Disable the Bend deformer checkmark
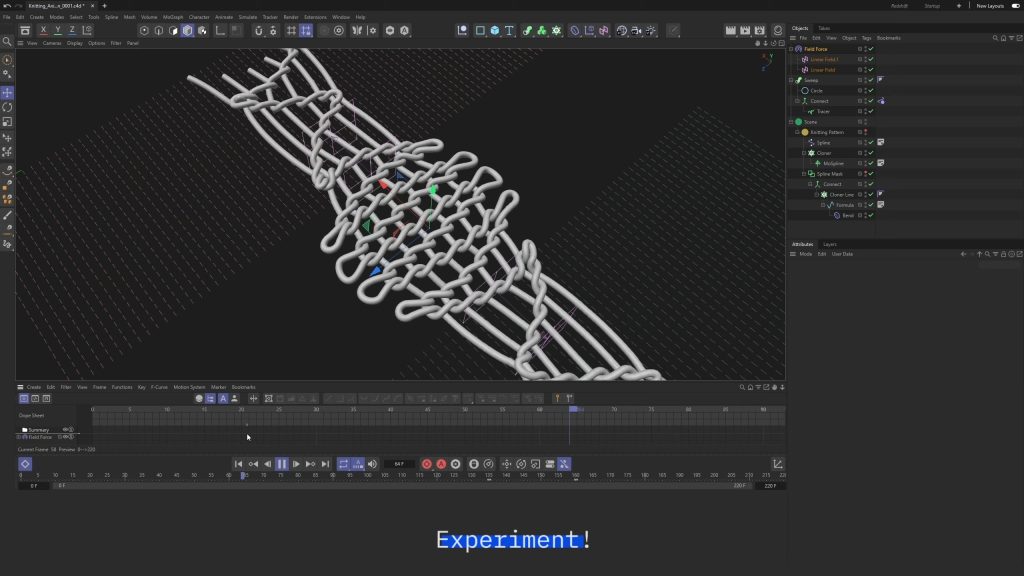 coord(871,216)
